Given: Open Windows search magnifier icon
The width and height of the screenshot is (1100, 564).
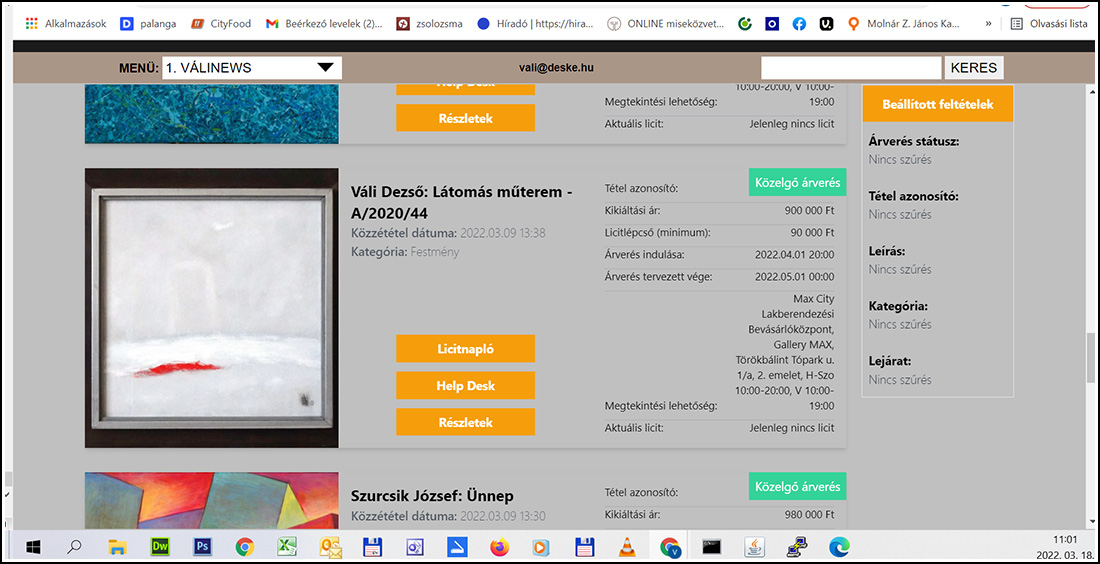Looking at the screenshot, I should (74, 546).
